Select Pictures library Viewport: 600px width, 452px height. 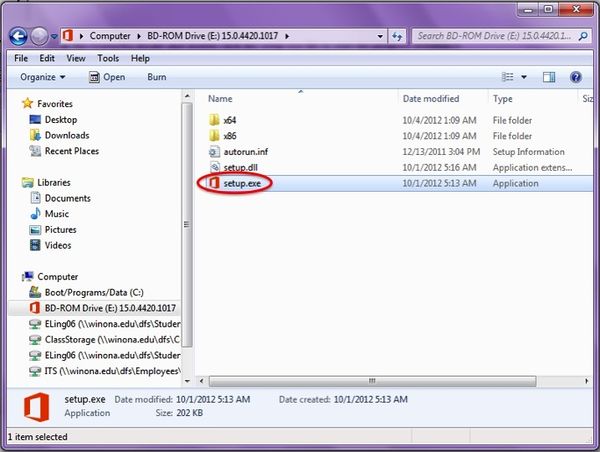60,229
